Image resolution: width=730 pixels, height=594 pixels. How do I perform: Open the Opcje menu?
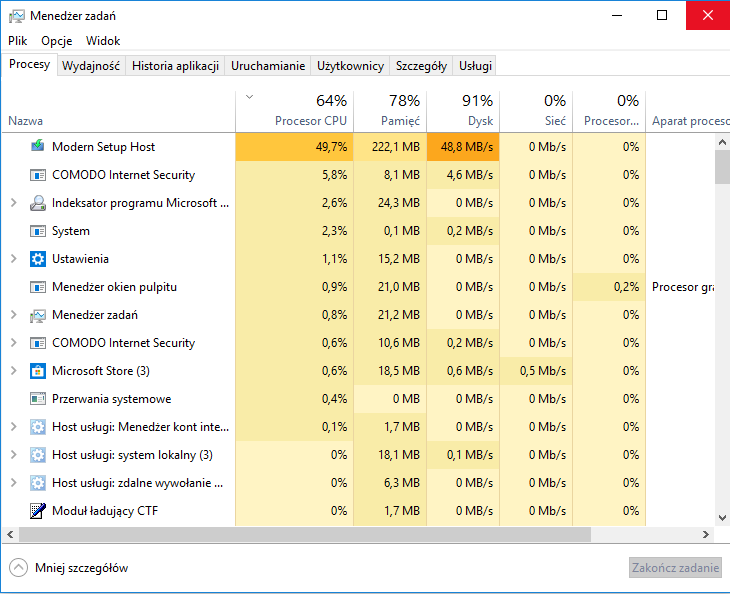56,41
